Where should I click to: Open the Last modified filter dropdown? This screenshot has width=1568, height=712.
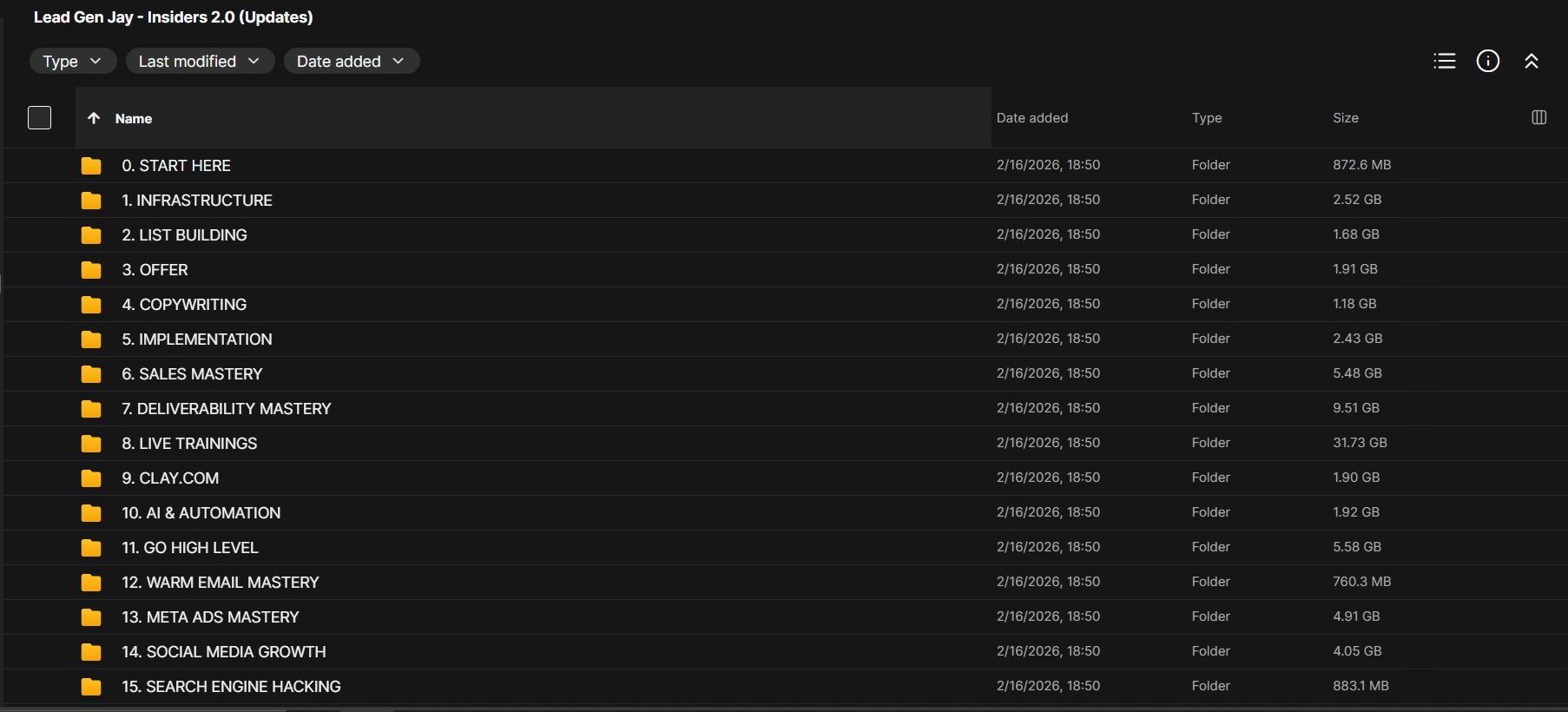click(x=200, y=61)
